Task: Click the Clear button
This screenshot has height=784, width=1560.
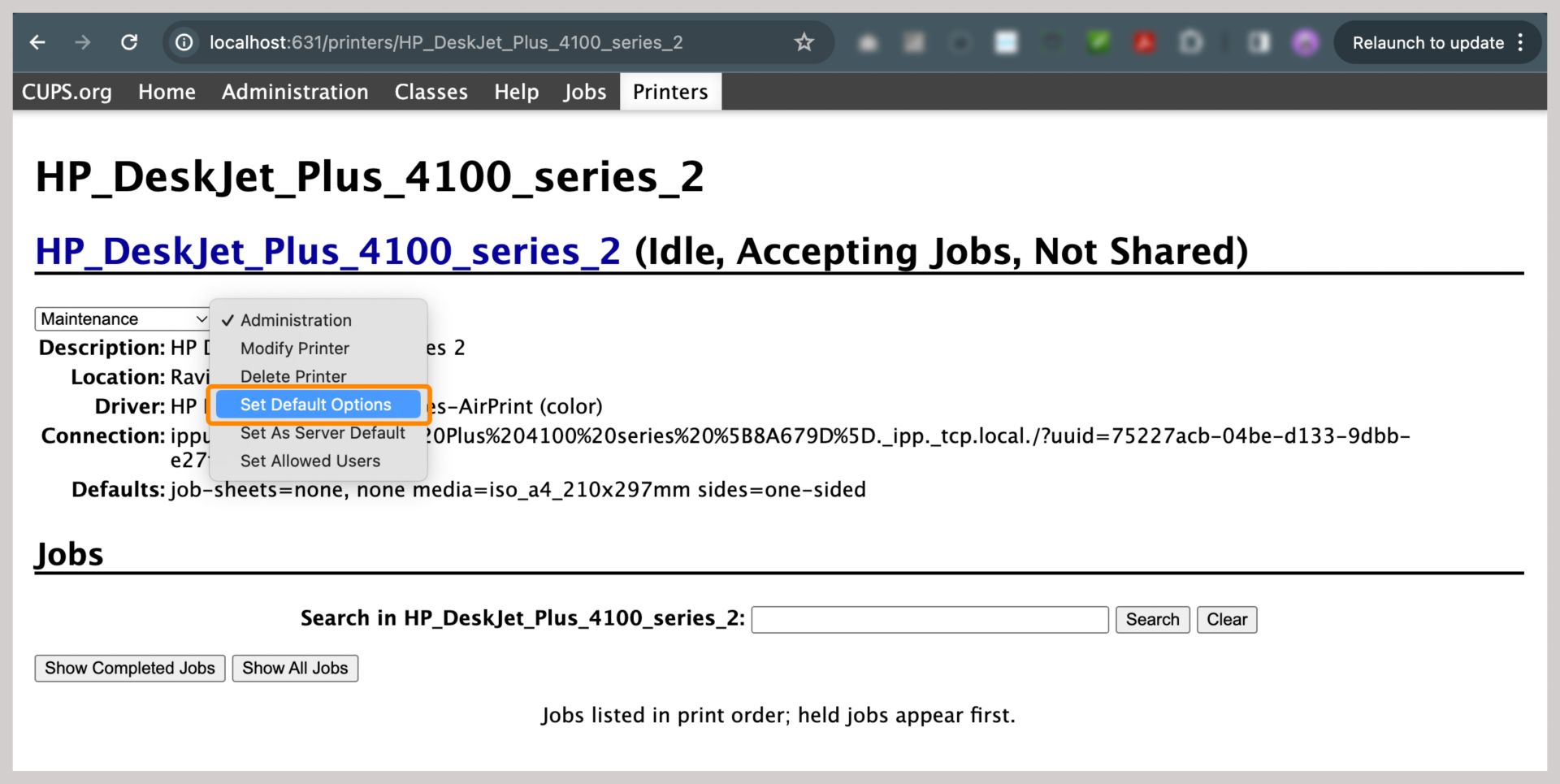Action: tap(1226, 619)
